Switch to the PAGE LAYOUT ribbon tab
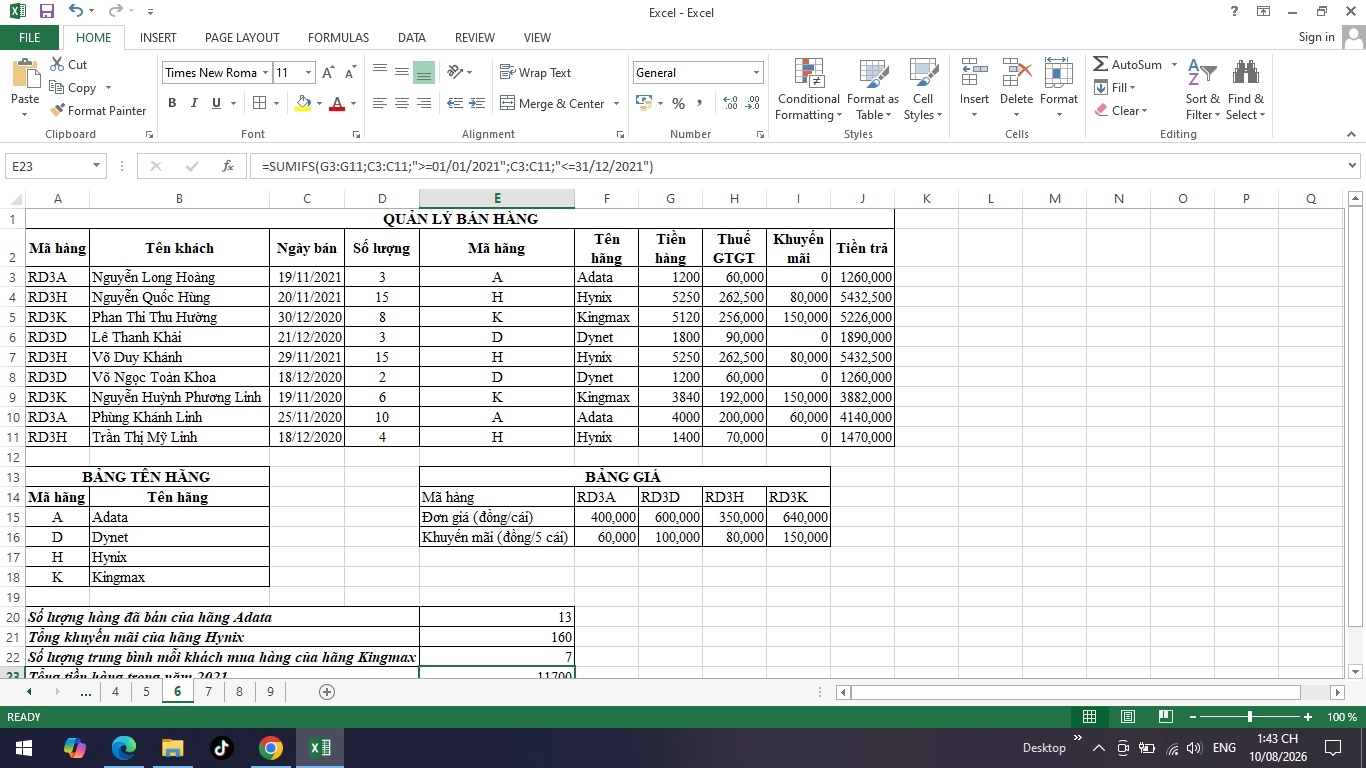Image resolution: width=1366 pixels, height=768 pixels. point(242,38)
